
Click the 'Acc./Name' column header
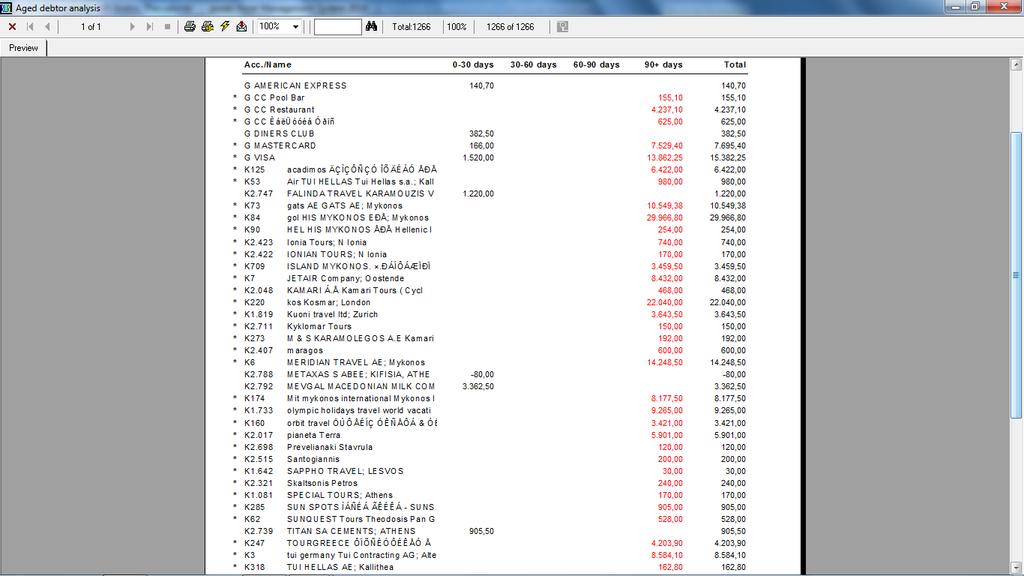pyautogui.click(x=268, y=65)
